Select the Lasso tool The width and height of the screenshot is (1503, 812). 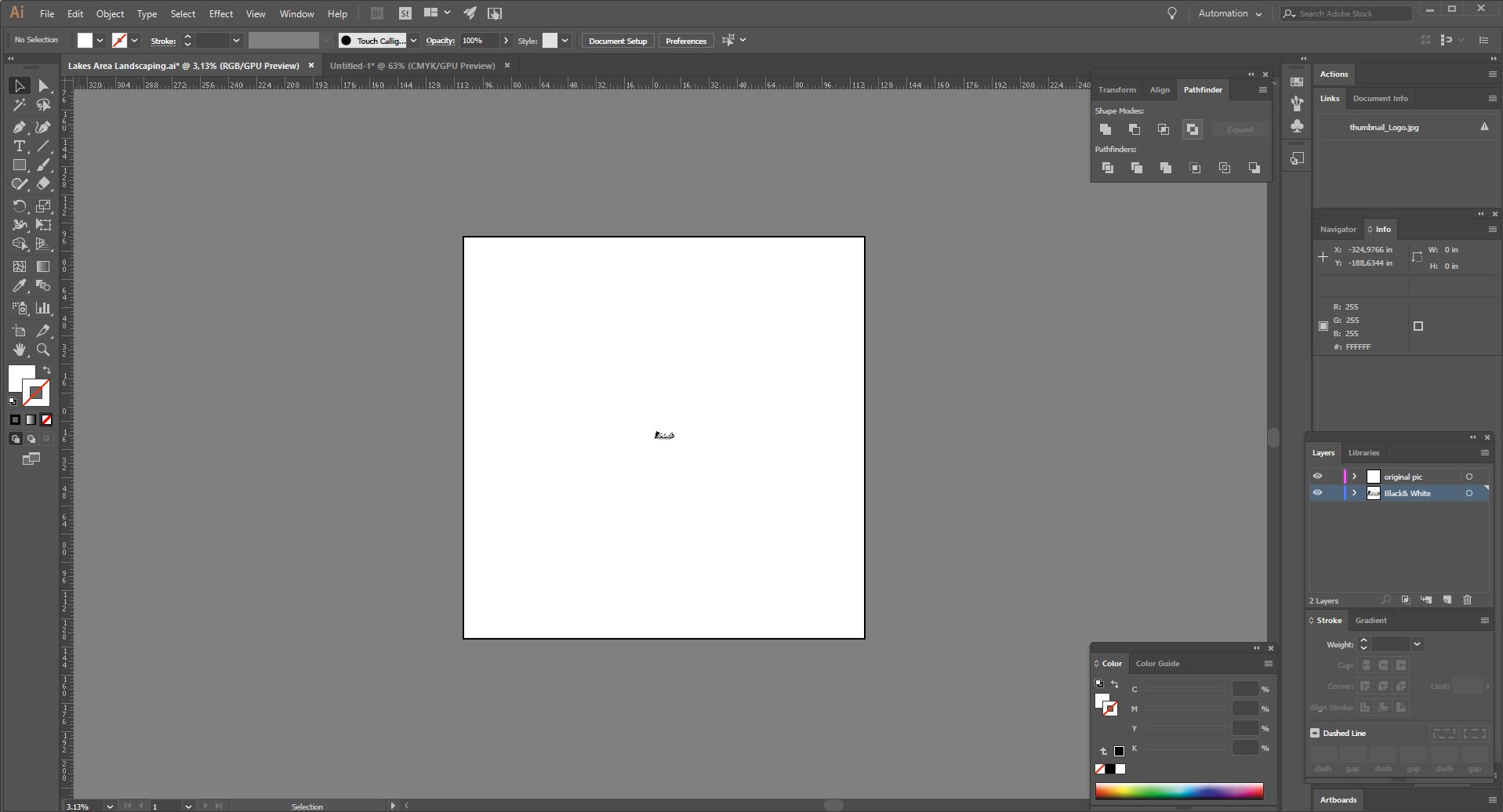click(43, 105)
